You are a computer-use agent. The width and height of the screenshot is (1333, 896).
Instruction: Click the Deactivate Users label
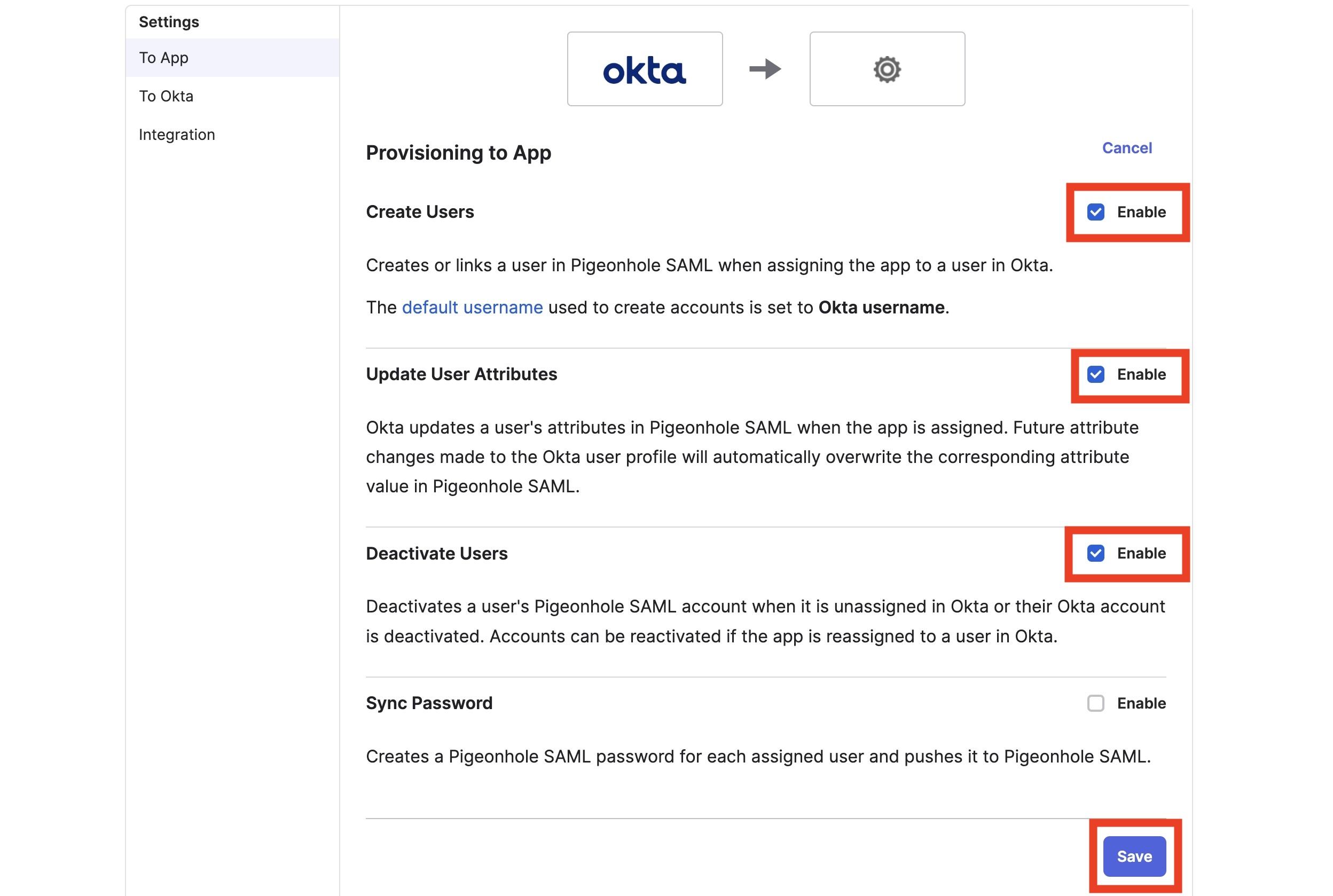click(436, 553)
